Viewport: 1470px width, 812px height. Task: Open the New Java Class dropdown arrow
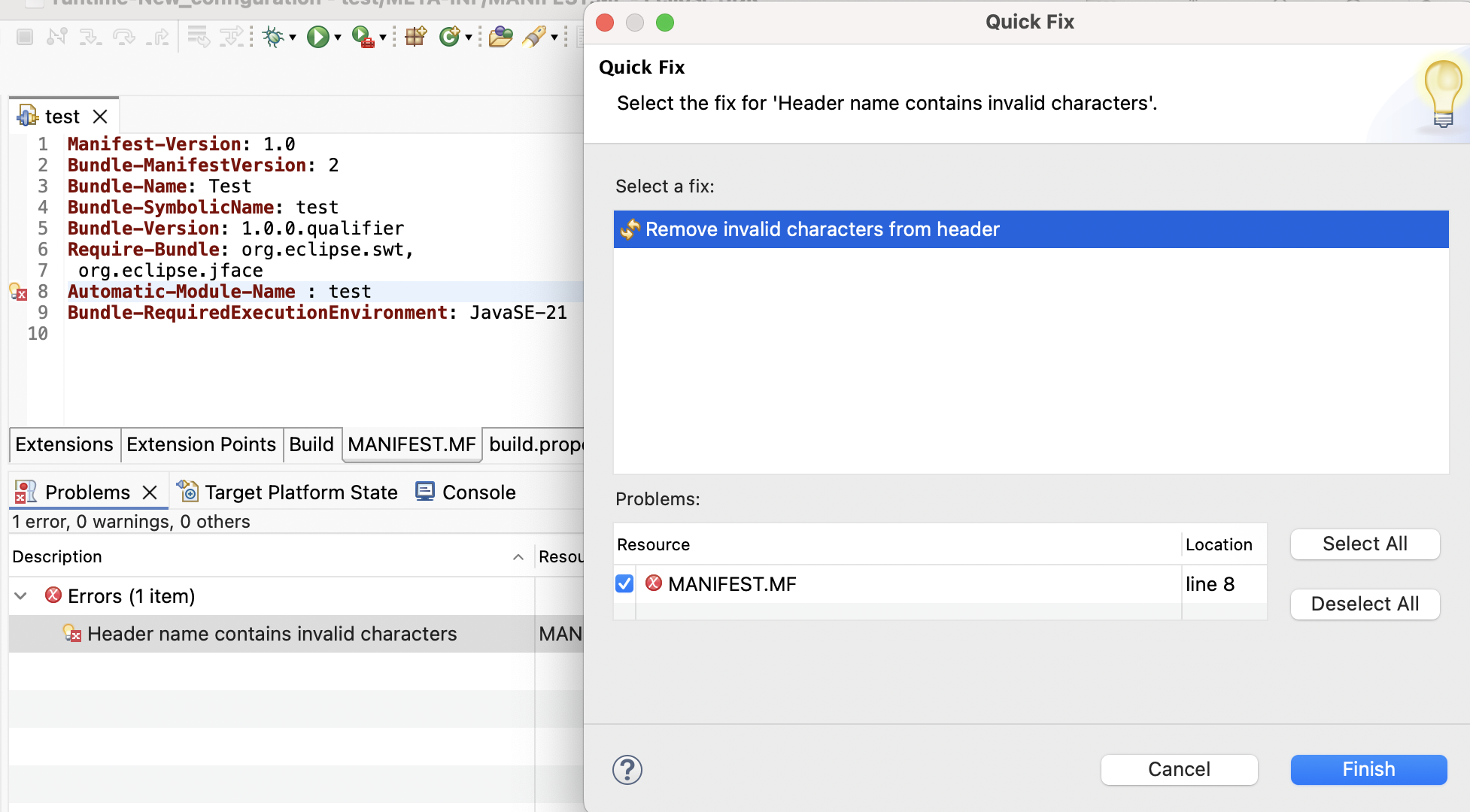pos(469,38)
